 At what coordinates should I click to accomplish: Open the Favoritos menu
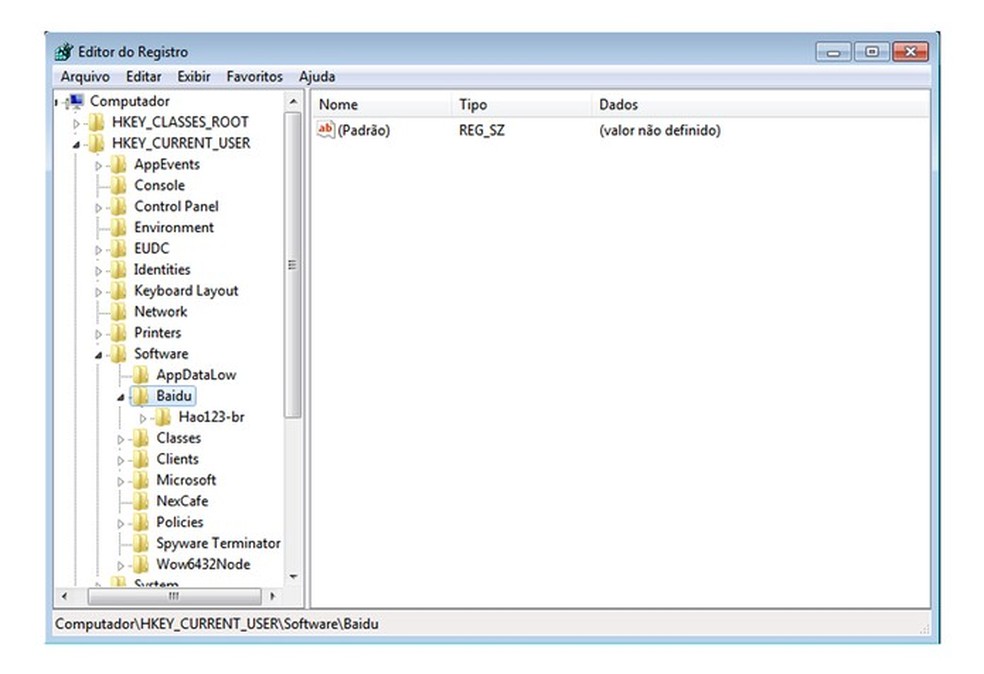[x=254, y=77]
